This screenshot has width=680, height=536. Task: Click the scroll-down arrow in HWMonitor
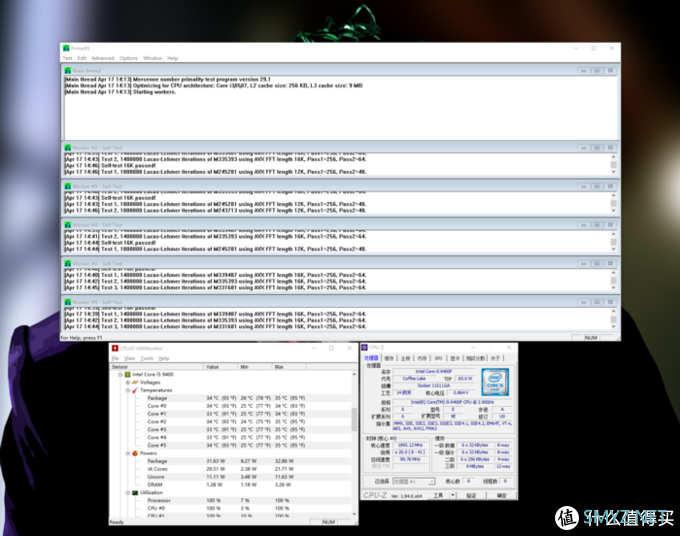pyautogui.click(x=354, y=514)
